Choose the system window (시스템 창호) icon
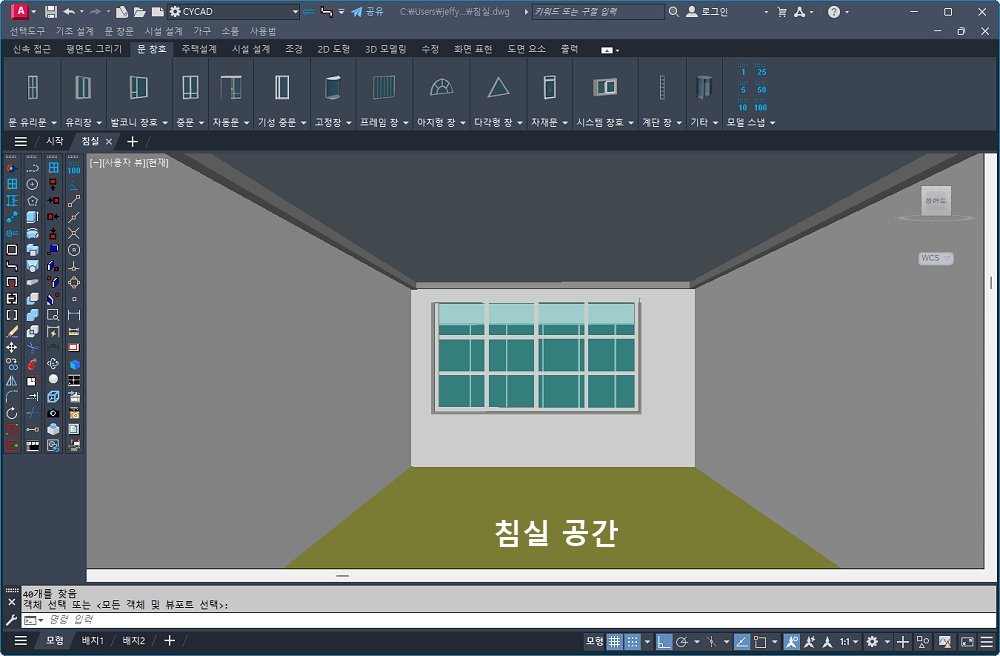This screenshot has width=1000, height=656. click(x=605, y=88)
